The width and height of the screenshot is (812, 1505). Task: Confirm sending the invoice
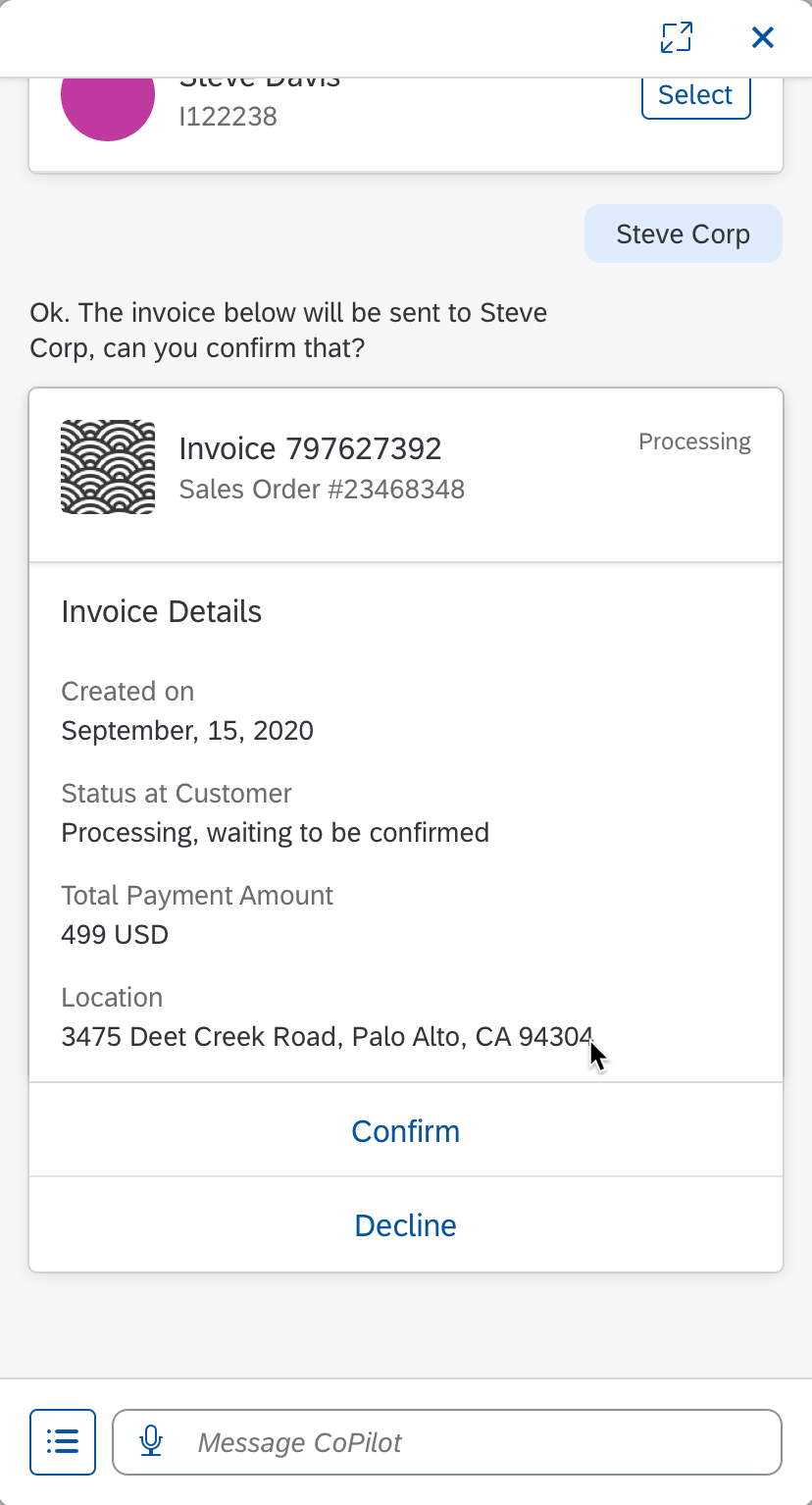[405, 1131]
